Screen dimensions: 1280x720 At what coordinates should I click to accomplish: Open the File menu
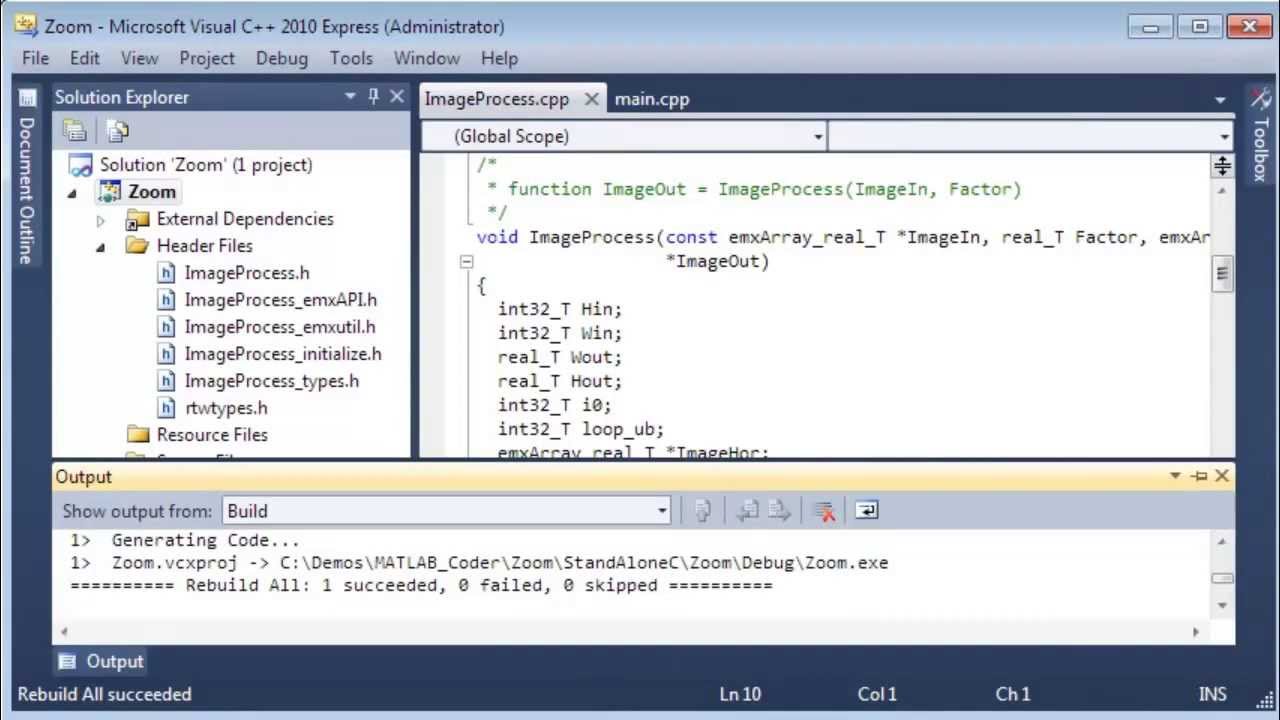pos(35,58)
